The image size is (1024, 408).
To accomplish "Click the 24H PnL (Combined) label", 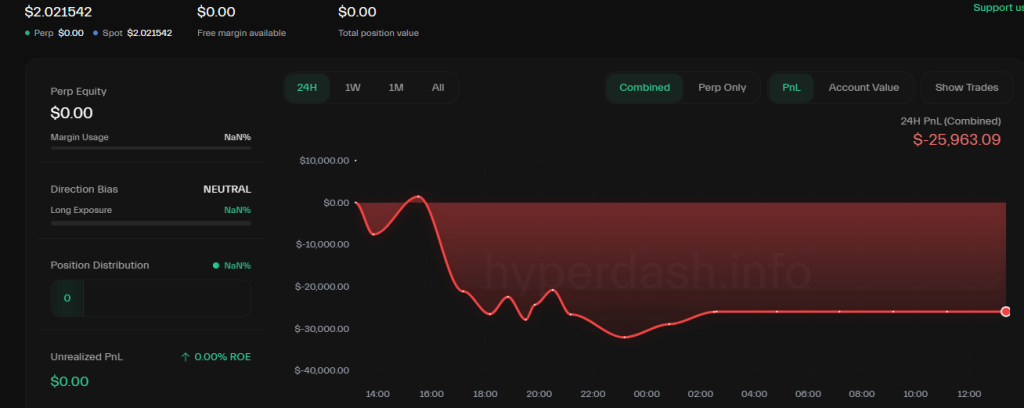I will pyautogui.click(x=950, y=121).
